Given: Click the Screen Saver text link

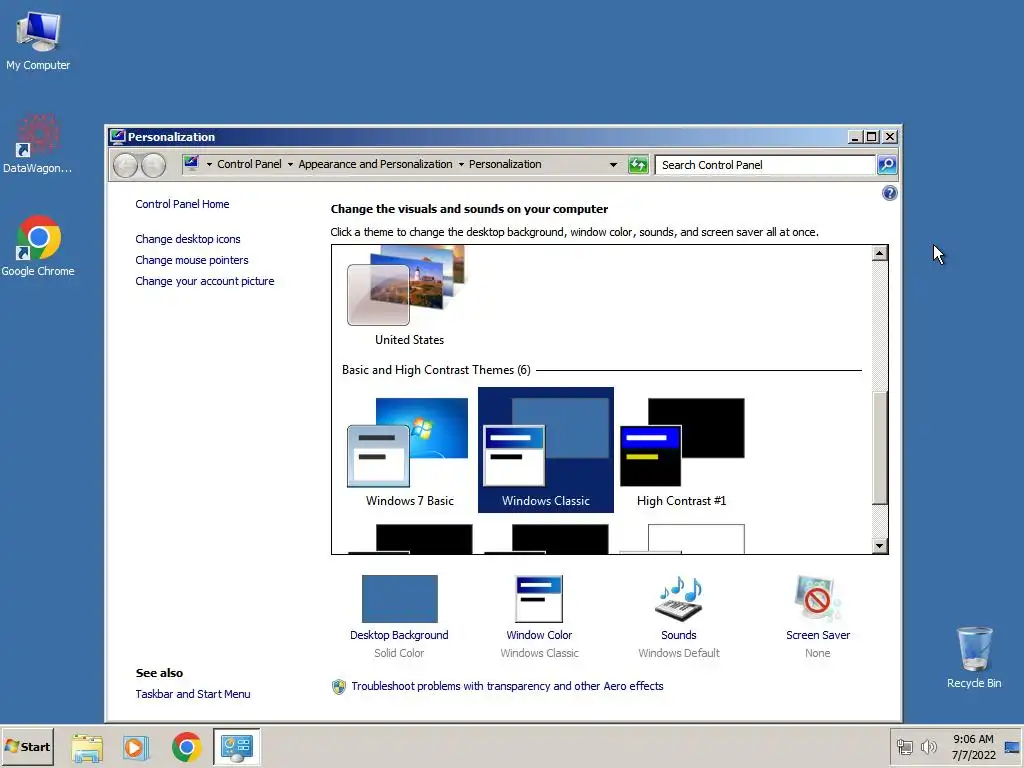Looking at the screenshot, I should 818,635.
